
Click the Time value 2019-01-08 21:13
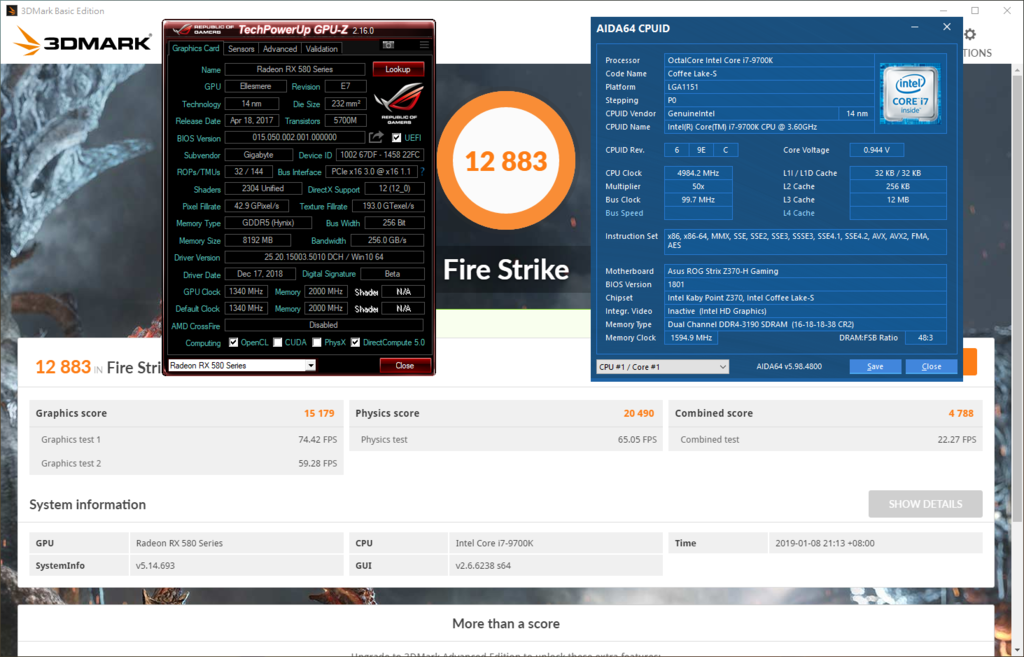(x=825, y=543)
